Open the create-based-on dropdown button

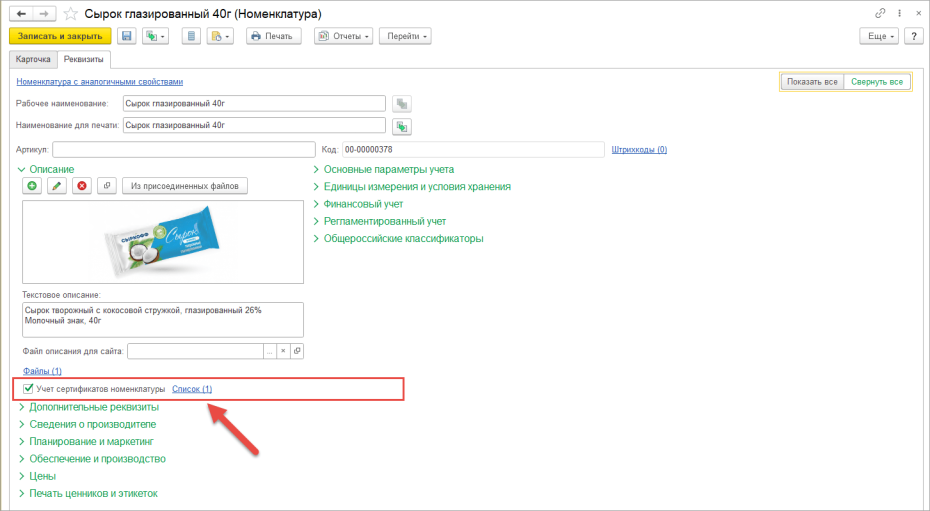tap(156, 36)
